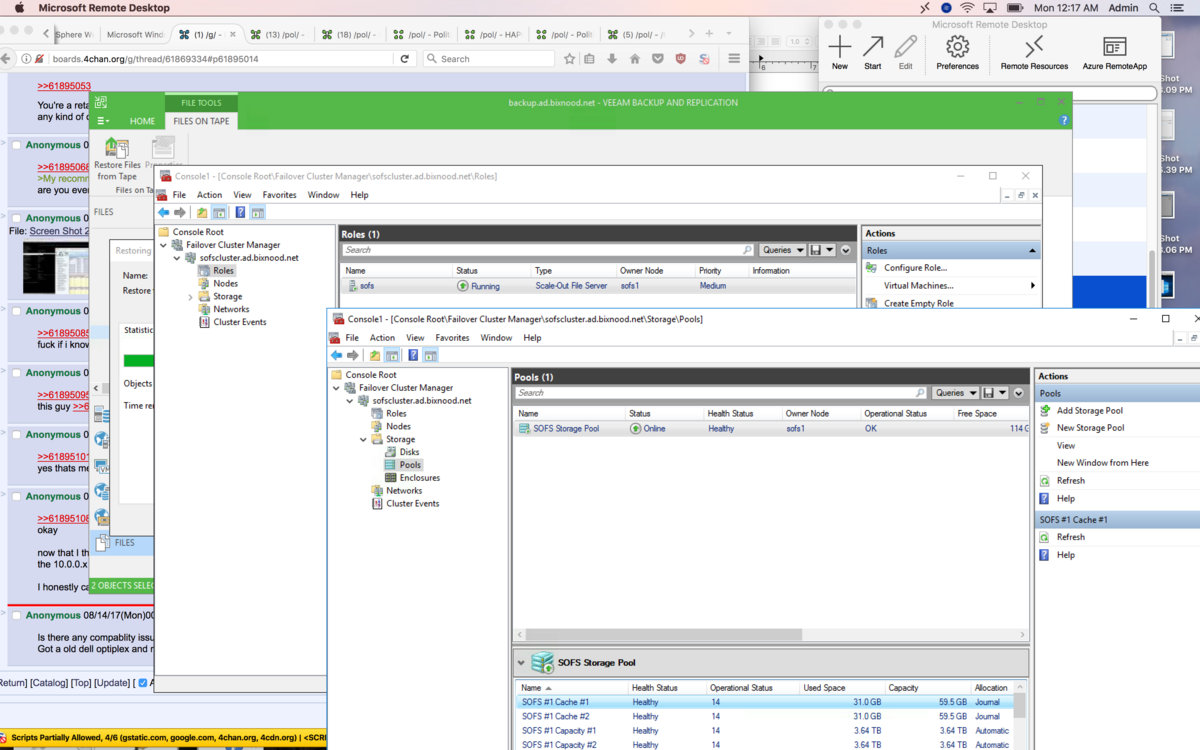Click Firefox downloads arrow icon
The height and width of the screenshot is (750, 1200).
coord(612,59)
